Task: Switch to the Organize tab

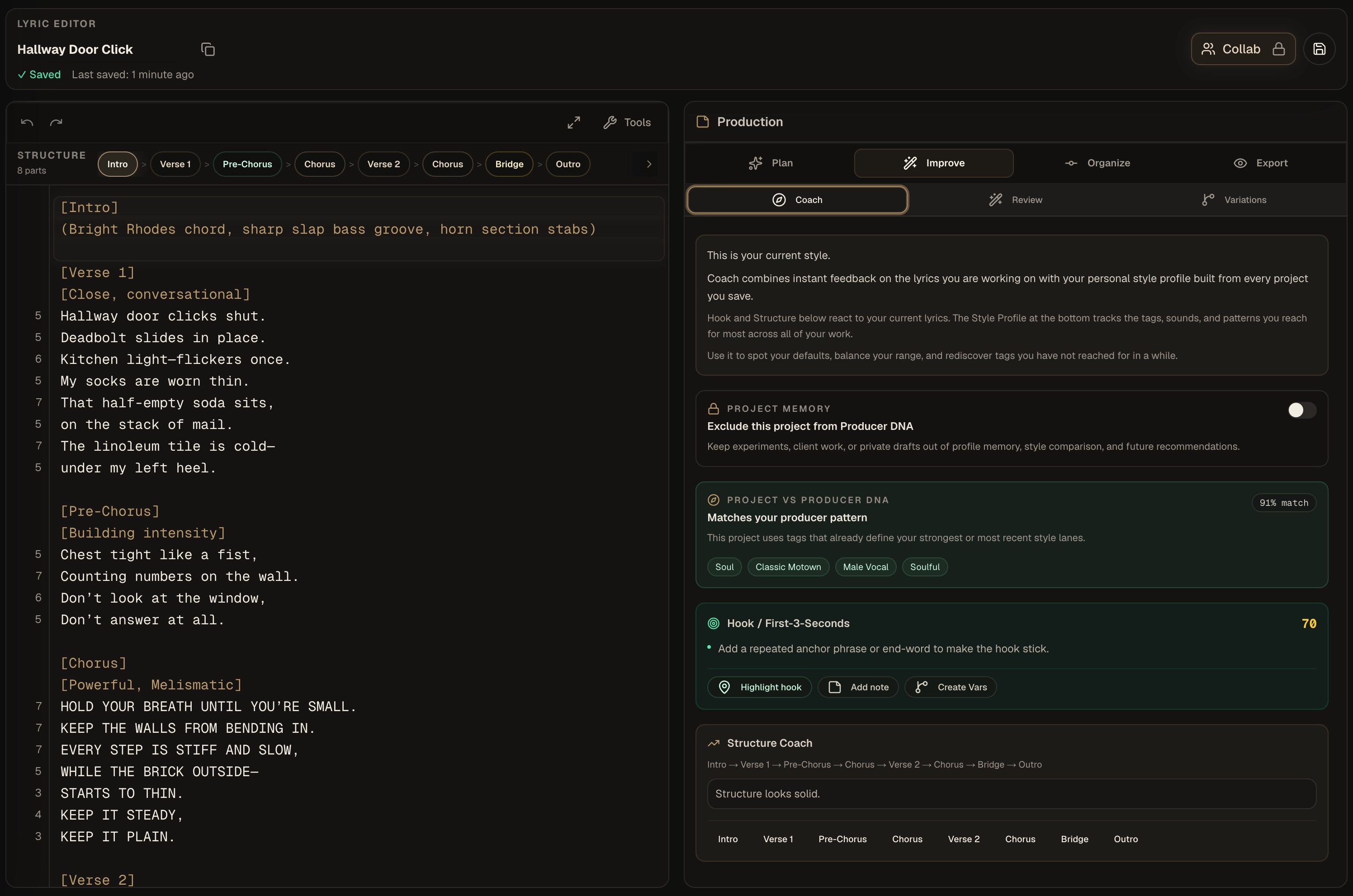Action: [x=1098, y=164]
